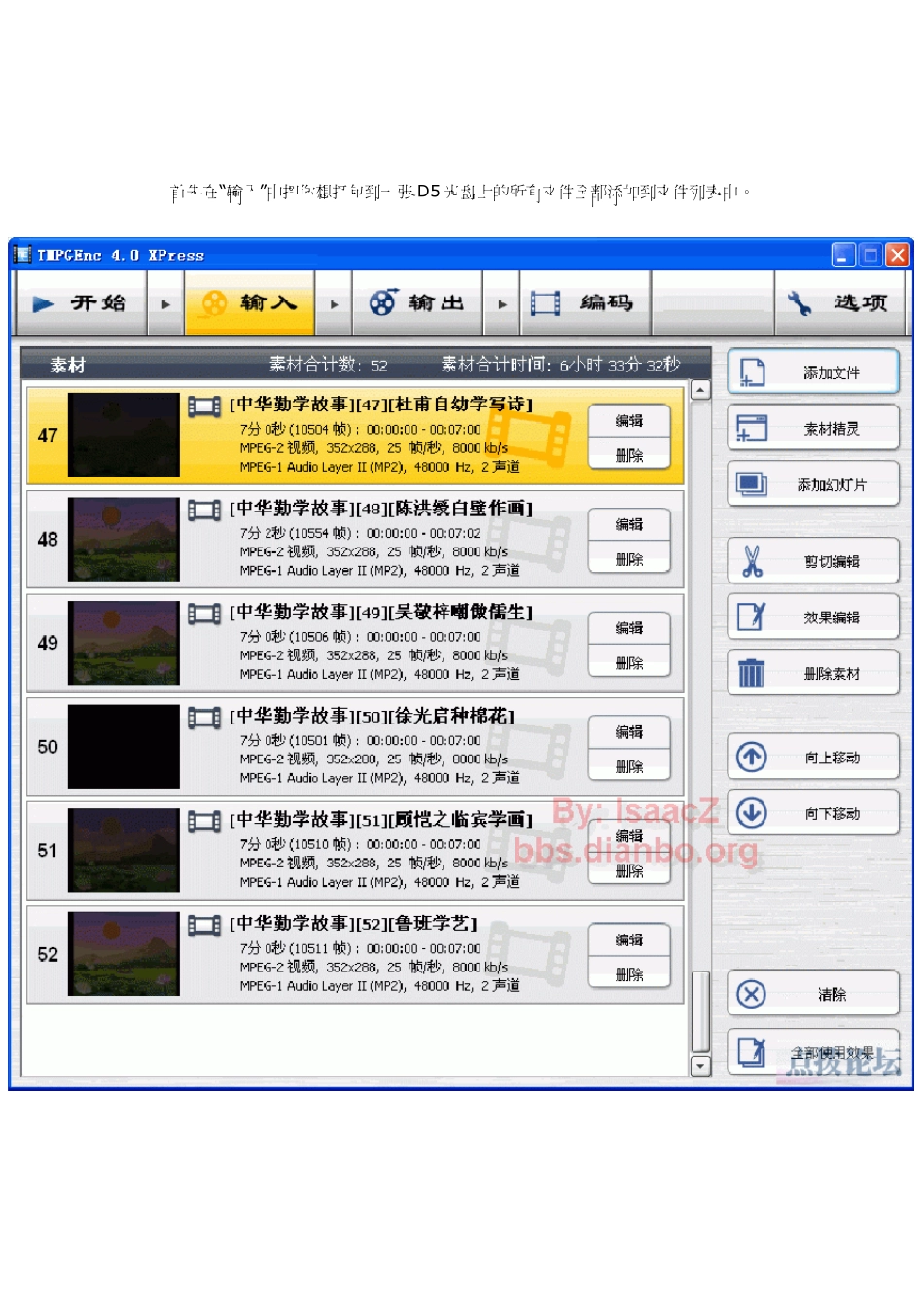This screenshot has height=1307, width=924.
Task: Select title [49][吴敬梓嘲傲儒生]
Action: coord(381,613)
